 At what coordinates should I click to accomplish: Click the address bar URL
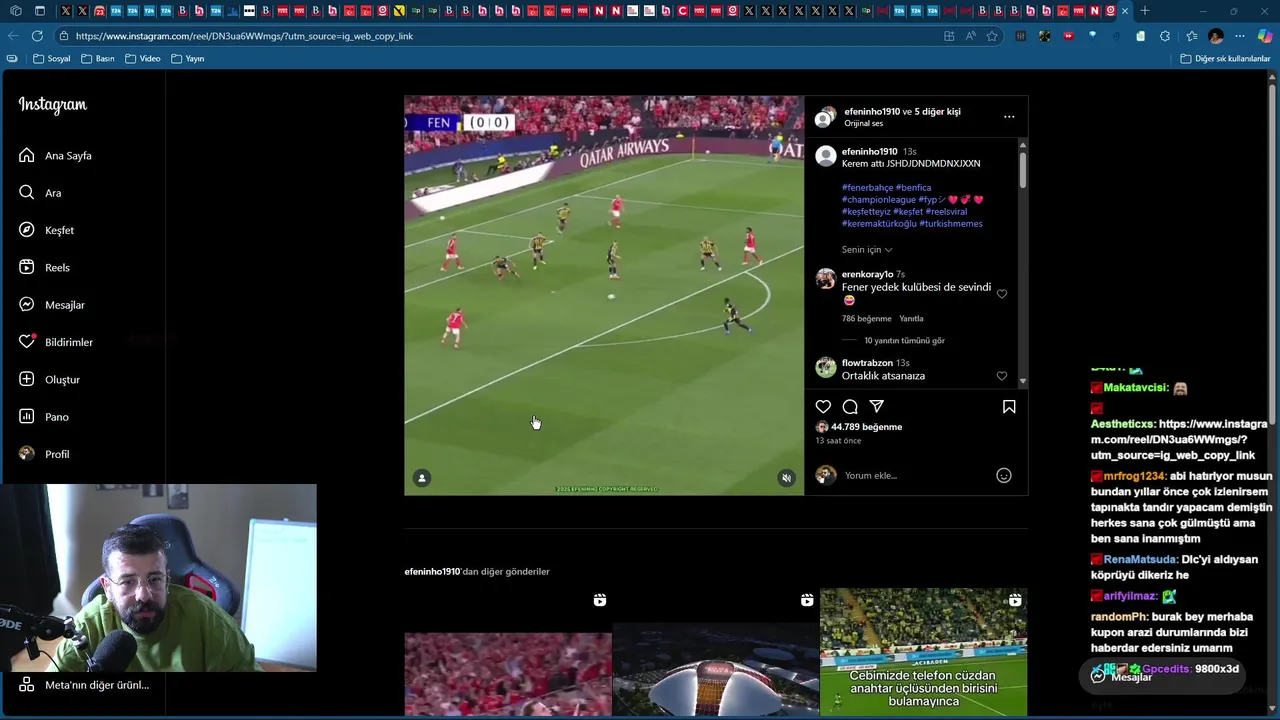pyautogui.click(x=244, y=36)
